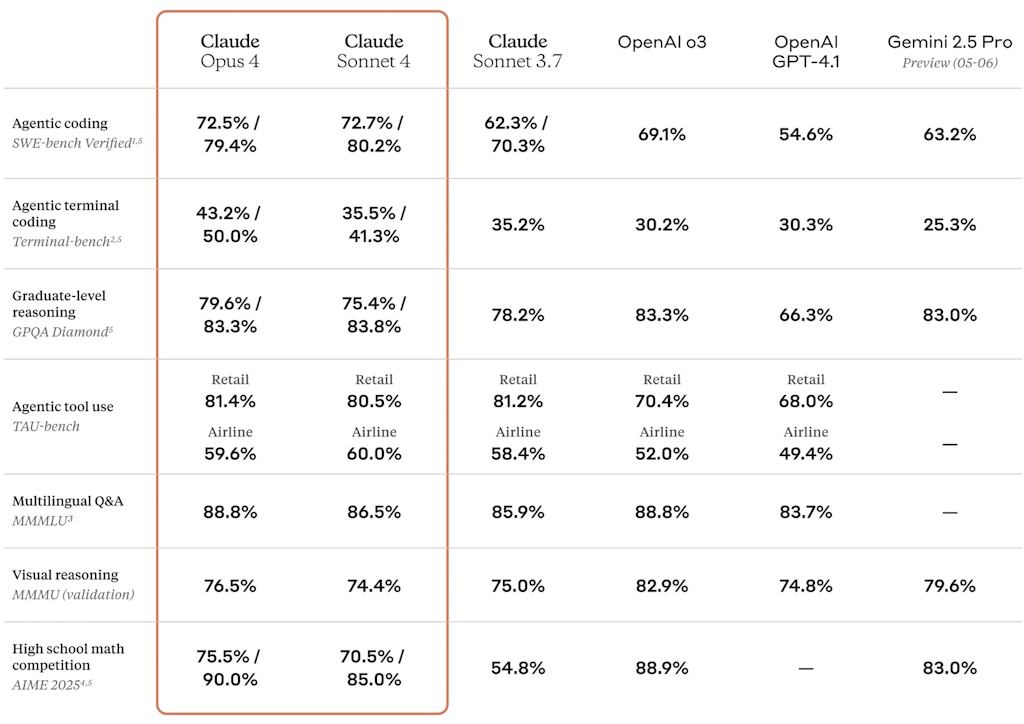Click Opus 4's 72.5% / 79.4% SWE-bench score
1024x724 pixels.
point(229,134)
